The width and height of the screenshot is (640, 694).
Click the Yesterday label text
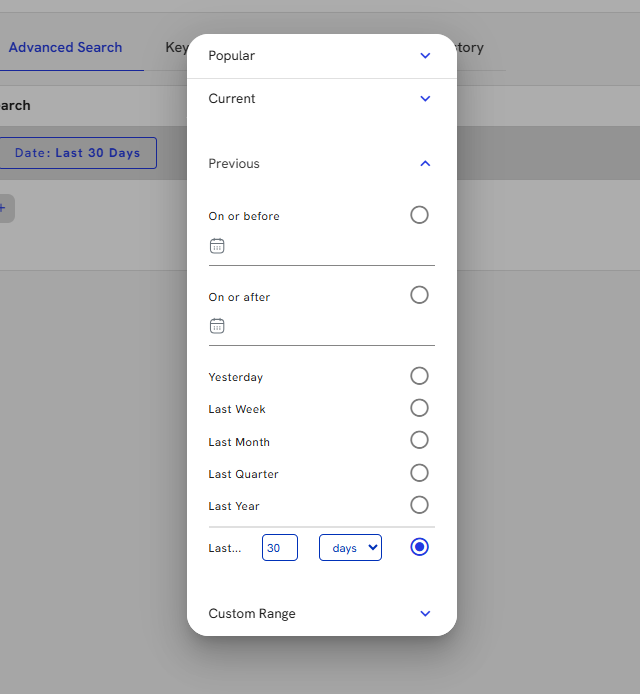236,377
